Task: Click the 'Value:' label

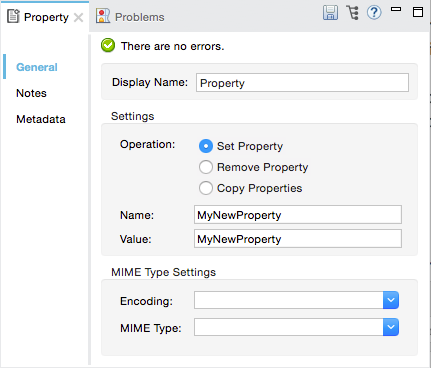Action: click(136, 239)
